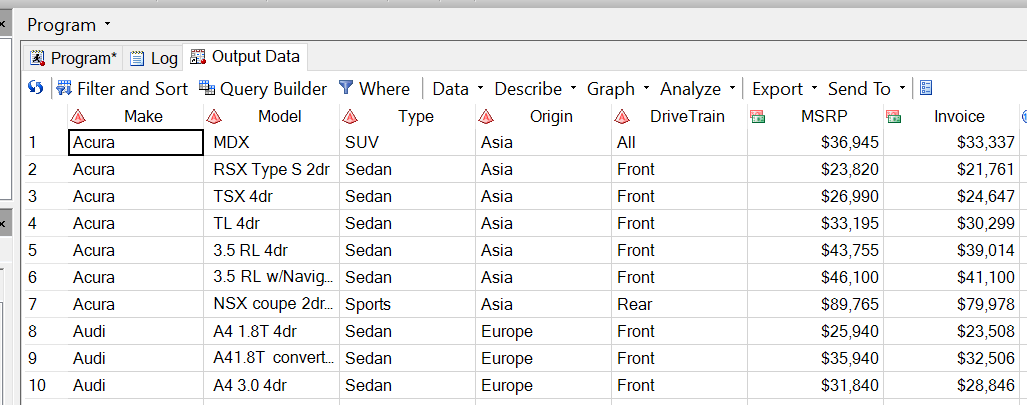Click the Invoice column numeric-type icon
This screenshot has width=1027, height=405.
click(893, 116)
